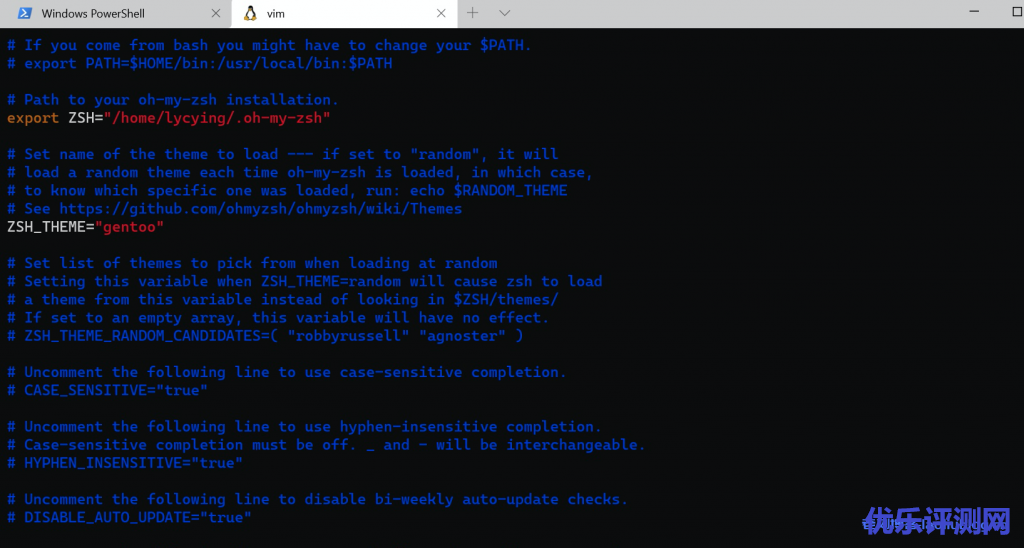The height and width of the screenshot is (548, 1024).
Task: Click the CASE_SENSITIVE="true" commented line
Action: click(x=115, y=390)
